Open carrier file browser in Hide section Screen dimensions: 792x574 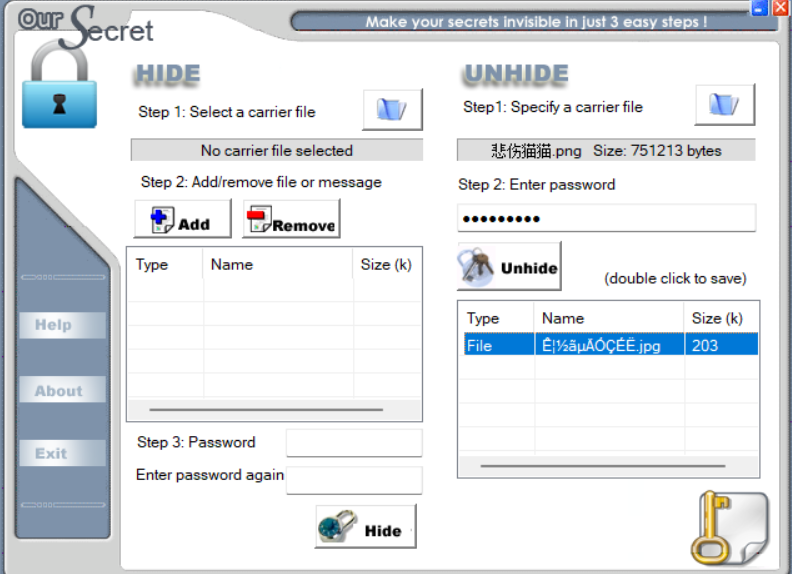pos(392,109)
